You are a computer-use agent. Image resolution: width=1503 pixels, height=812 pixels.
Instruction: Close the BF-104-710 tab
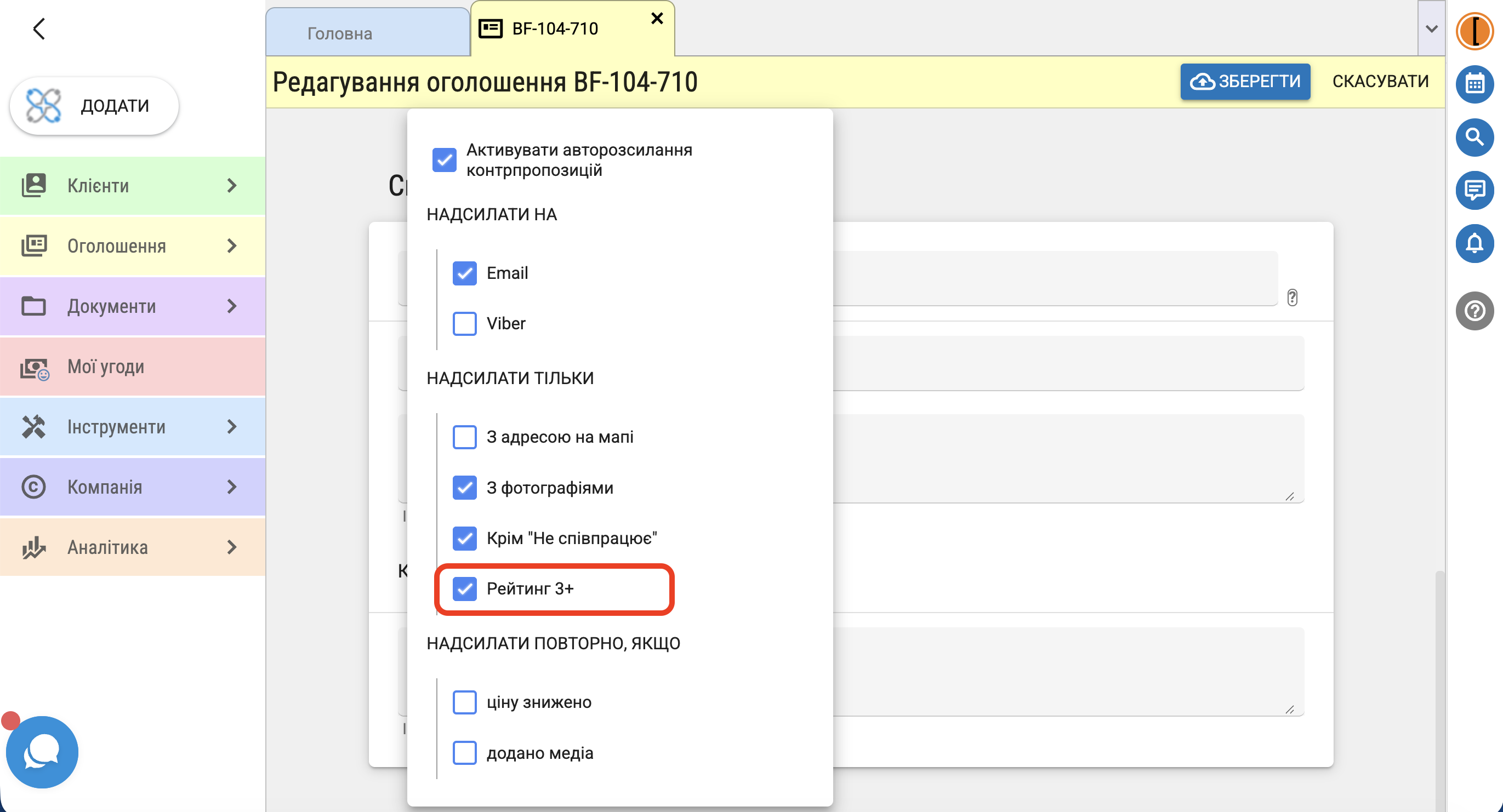[657, 19]
